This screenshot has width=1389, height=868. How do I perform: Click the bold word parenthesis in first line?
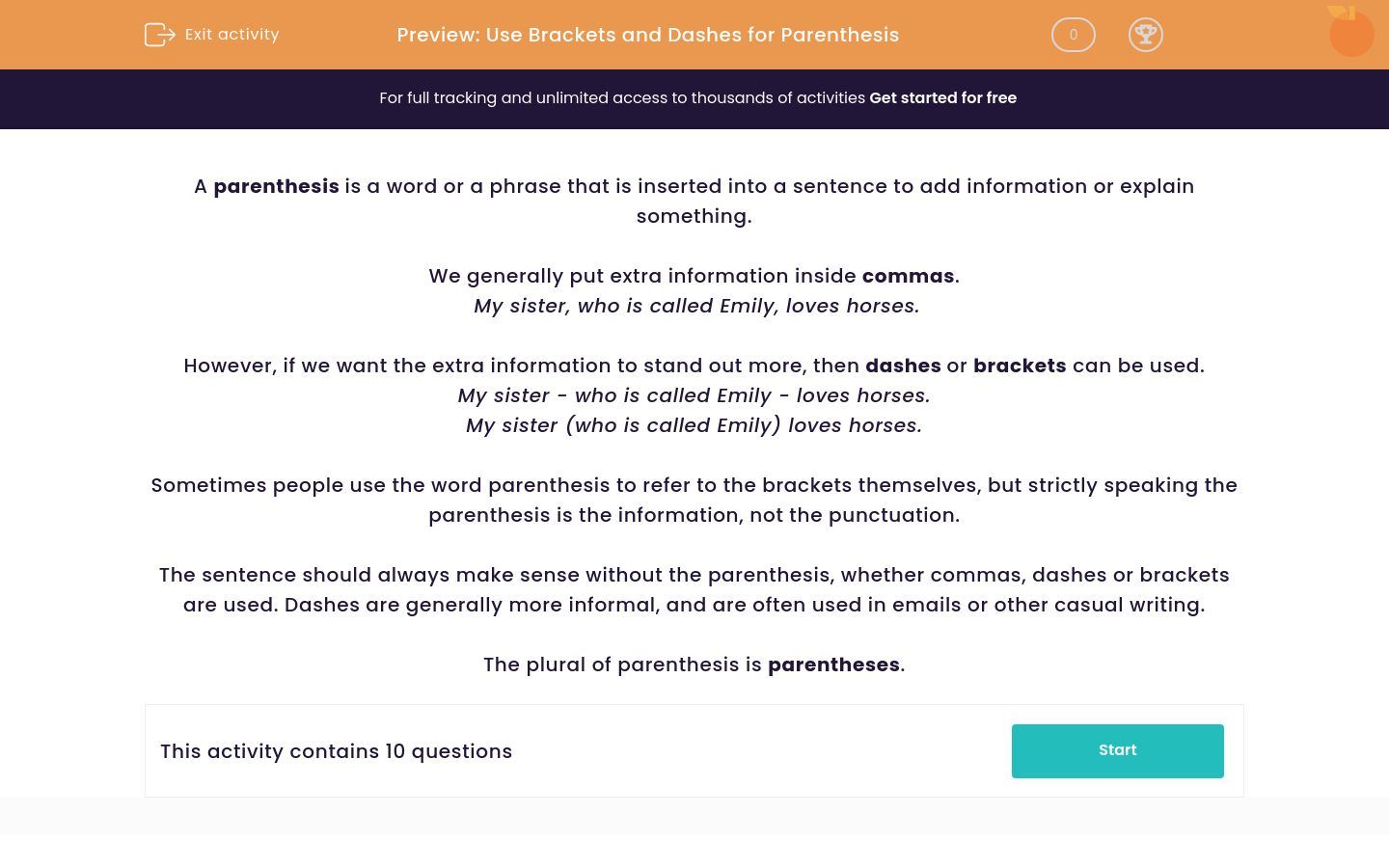click(x=276, y=186)
